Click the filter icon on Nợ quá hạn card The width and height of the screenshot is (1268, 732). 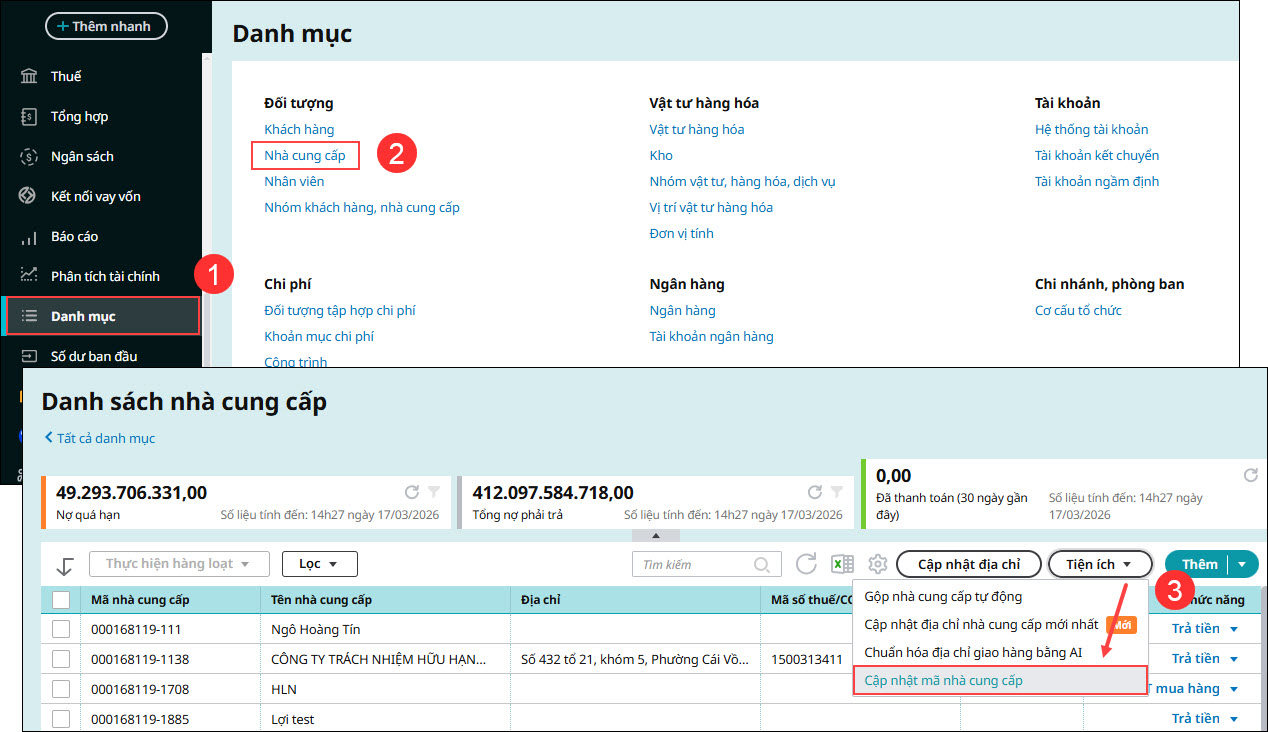pos(434,492)
